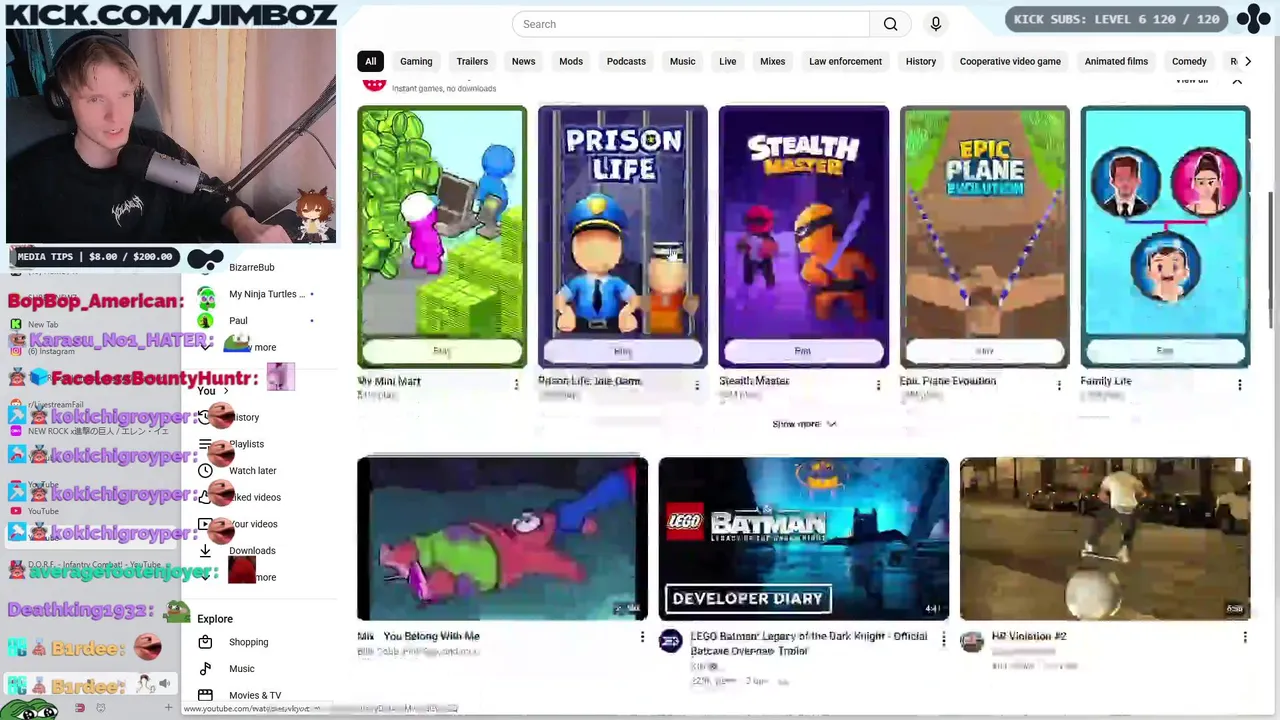The image size is (1280, 720).
Task: Select the Law enforcement chip
Action: tap(845, 61)
